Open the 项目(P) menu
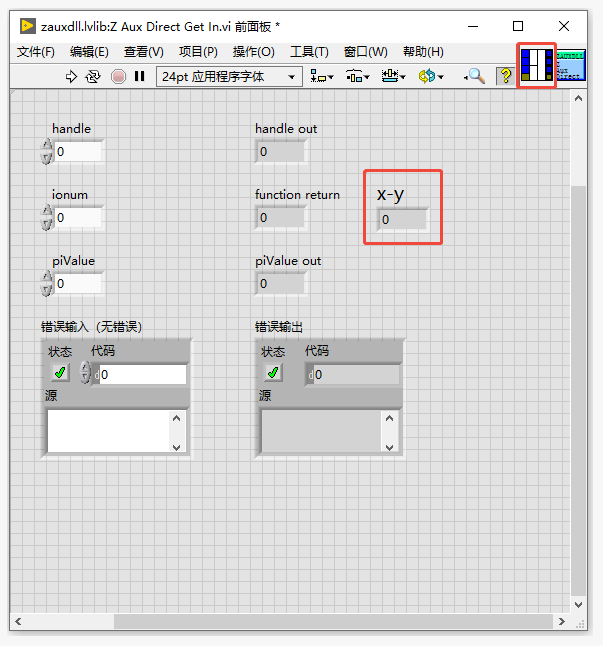This screenshot has height=646, width=603. coord(198,52)
